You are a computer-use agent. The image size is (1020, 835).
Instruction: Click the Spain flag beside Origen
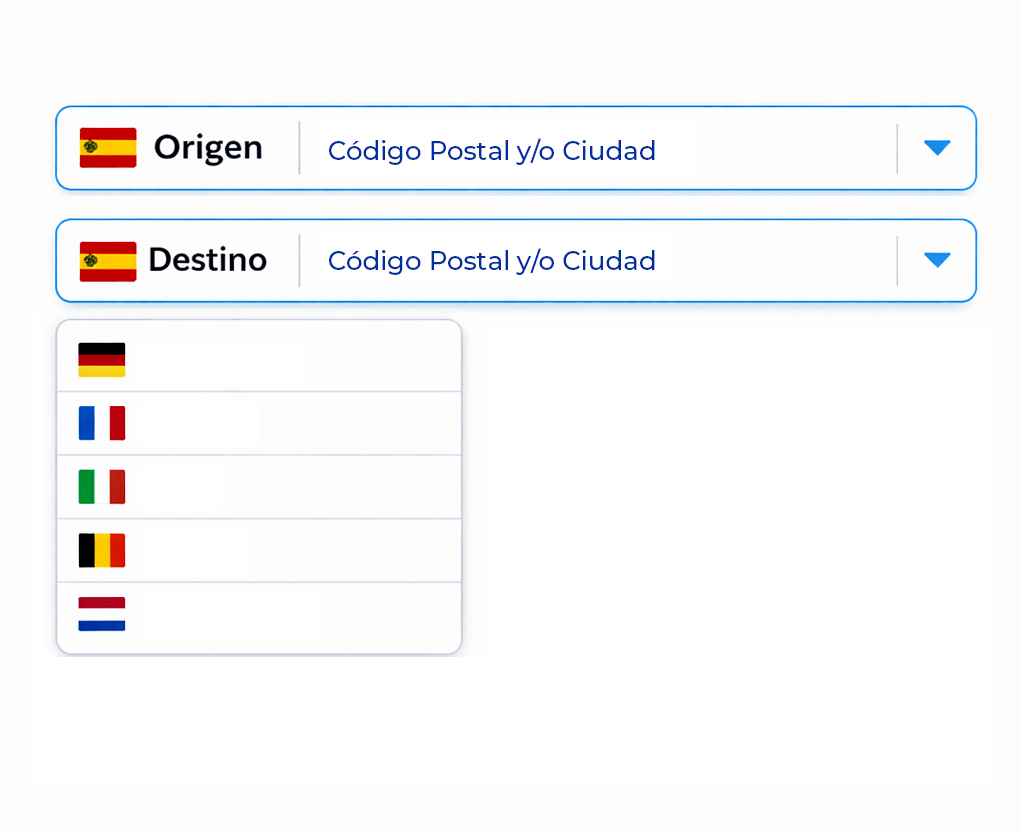click(108, 148)
